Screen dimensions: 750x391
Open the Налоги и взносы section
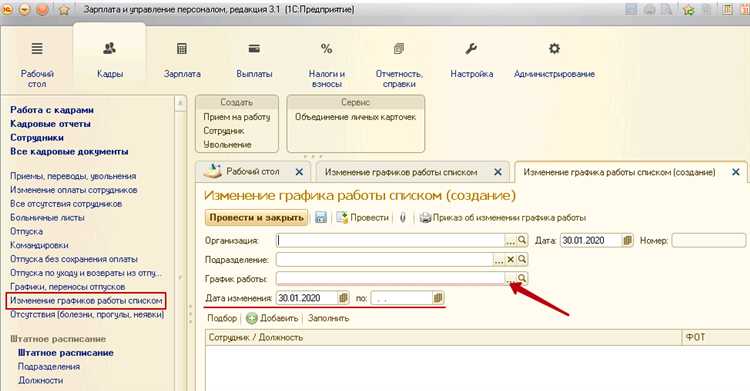(x=326, y=65)
